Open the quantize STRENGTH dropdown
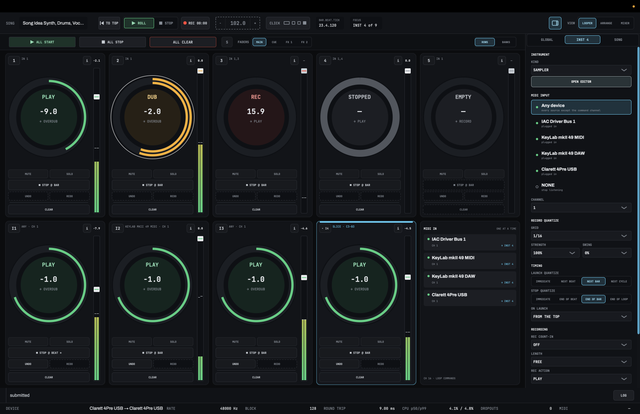This screenshot has height=414, width=640. click(x=555, y=253)
